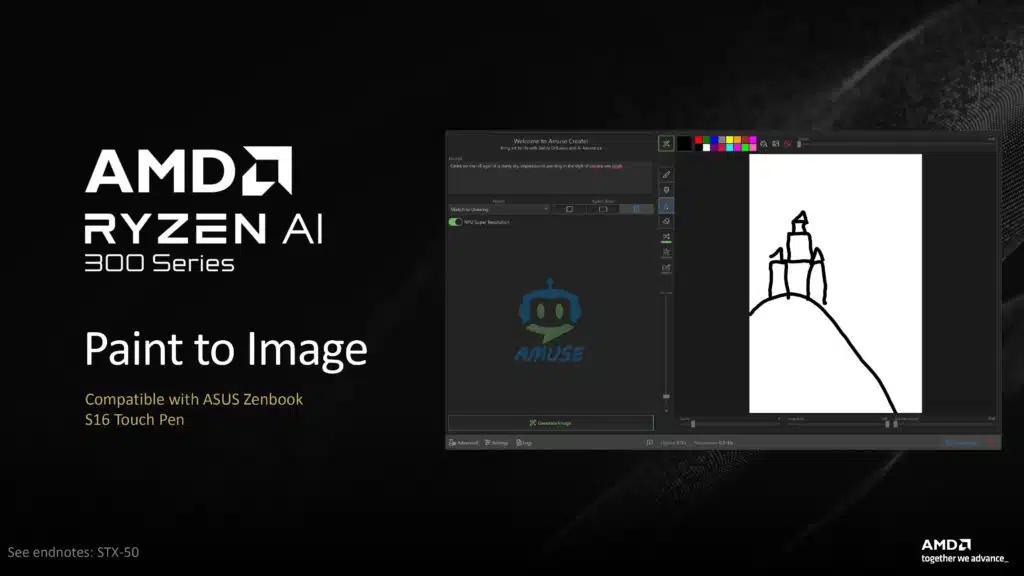Click the blue link in status bar
The height and width of the screenshot is (576, 1024).
961,443
